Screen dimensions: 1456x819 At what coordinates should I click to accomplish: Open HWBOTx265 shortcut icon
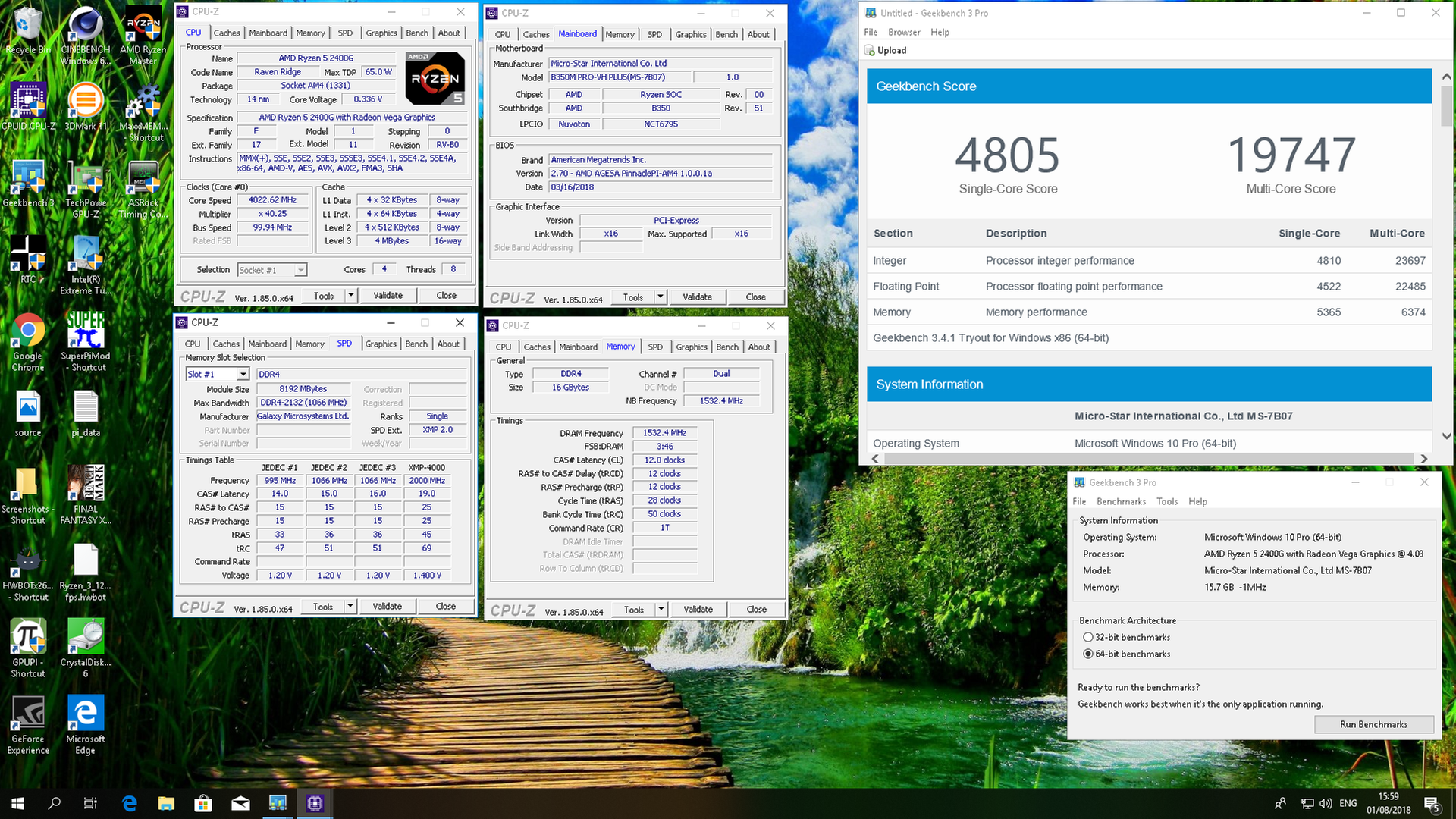click(28, 573)
